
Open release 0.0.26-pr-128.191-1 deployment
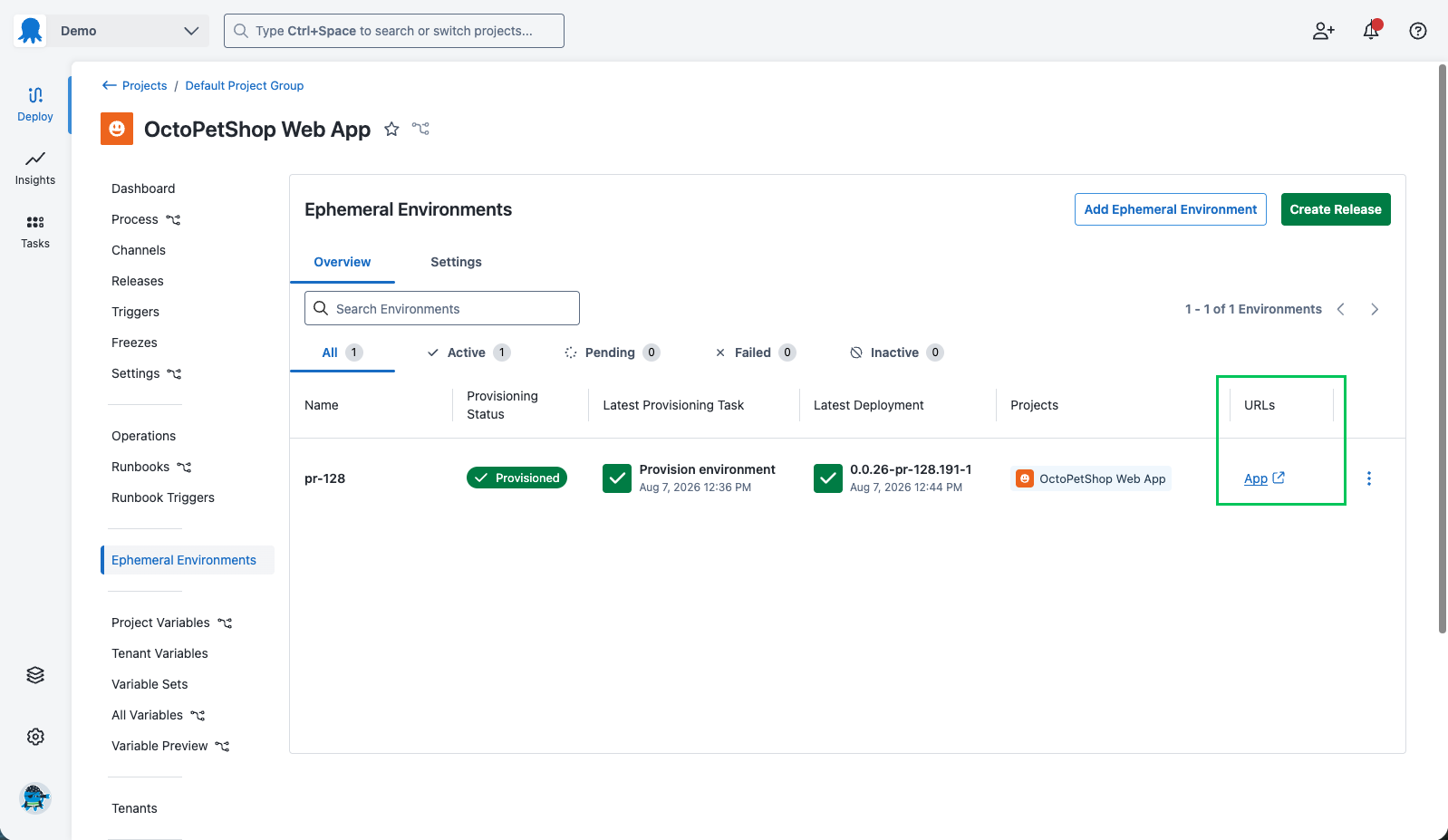[911, 469]
